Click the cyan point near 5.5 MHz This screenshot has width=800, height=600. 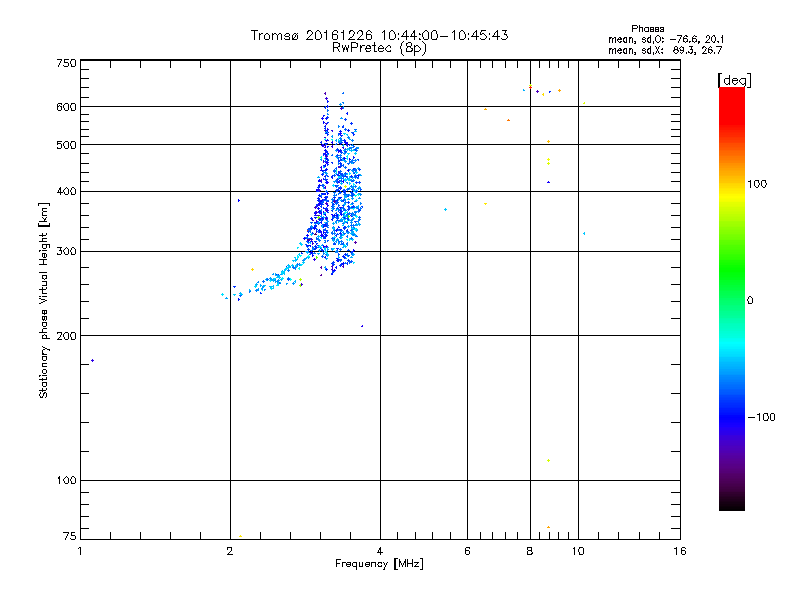[x=445, y=210]
